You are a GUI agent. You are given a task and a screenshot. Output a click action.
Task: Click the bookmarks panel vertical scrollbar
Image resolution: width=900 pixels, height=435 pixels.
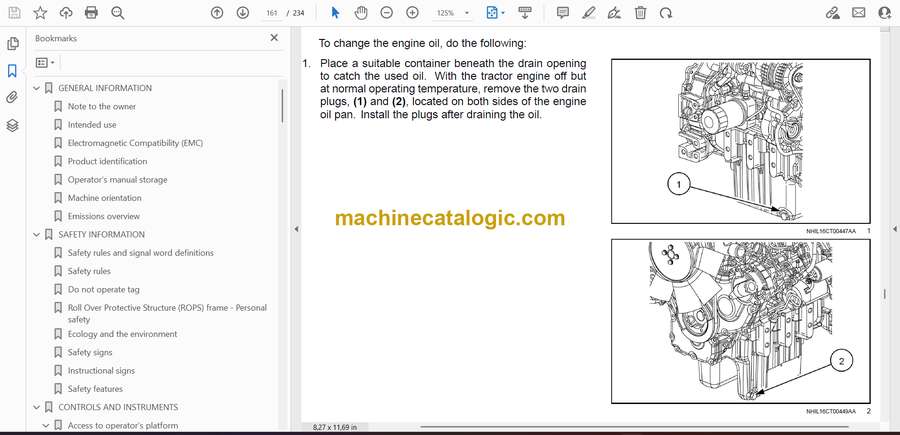[x=282, y=106]
